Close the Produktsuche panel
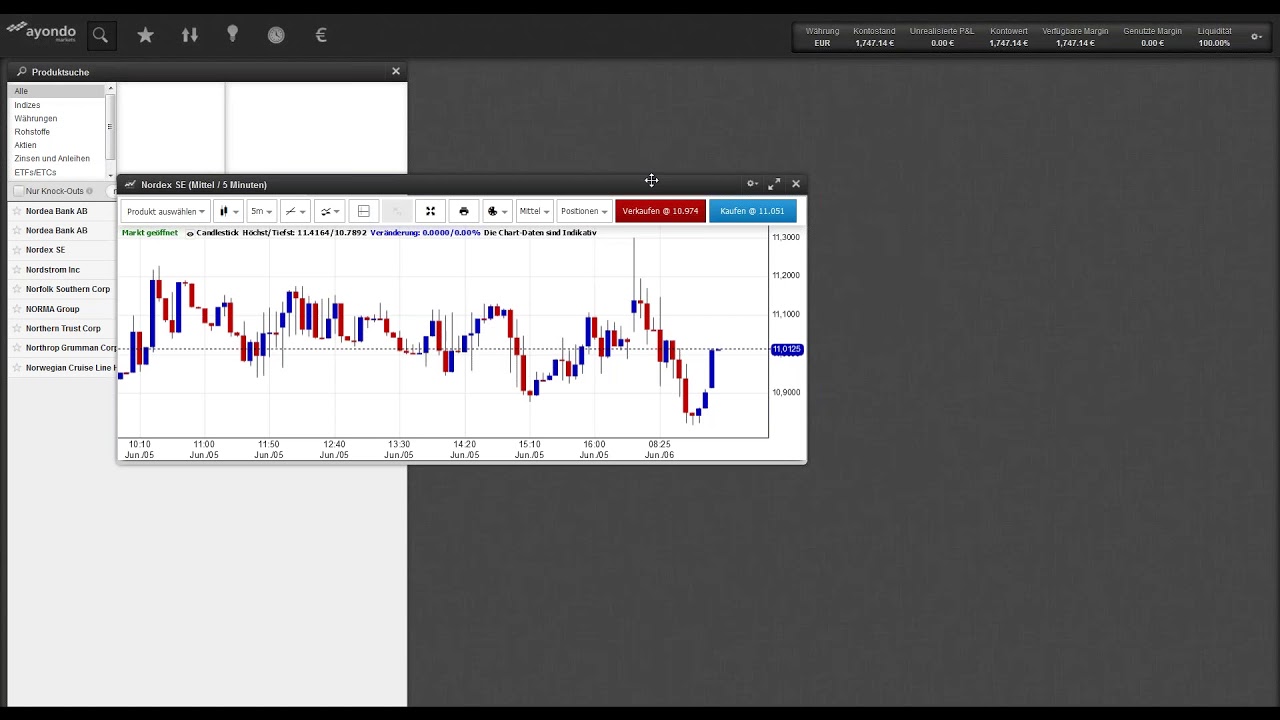This screenshot has height=720, width=1280. click(x=396, y=71)
